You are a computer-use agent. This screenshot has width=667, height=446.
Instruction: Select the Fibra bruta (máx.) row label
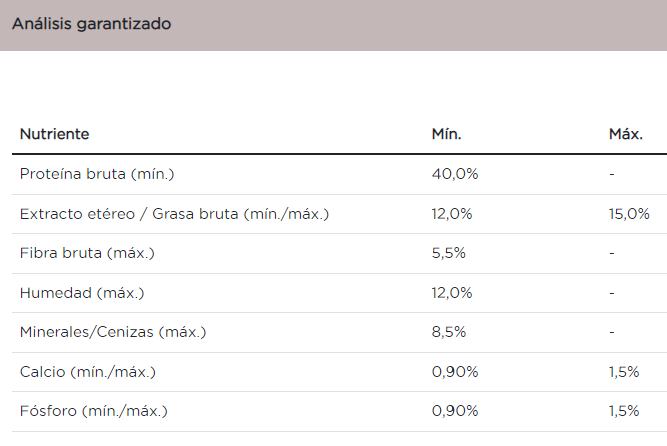pos(87,253)
